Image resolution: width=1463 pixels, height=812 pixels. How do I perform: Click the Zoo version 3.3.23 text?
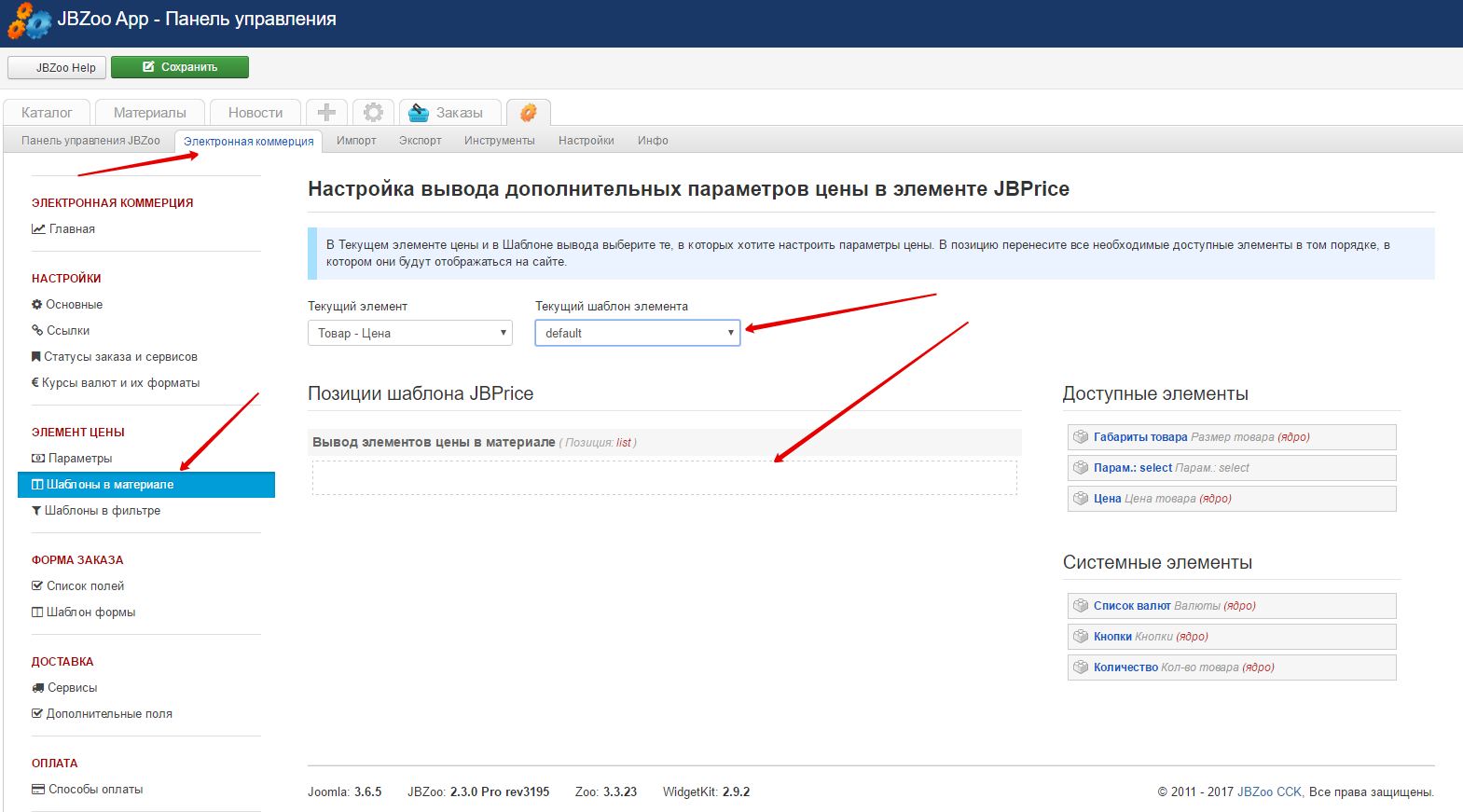coord(606,791)
